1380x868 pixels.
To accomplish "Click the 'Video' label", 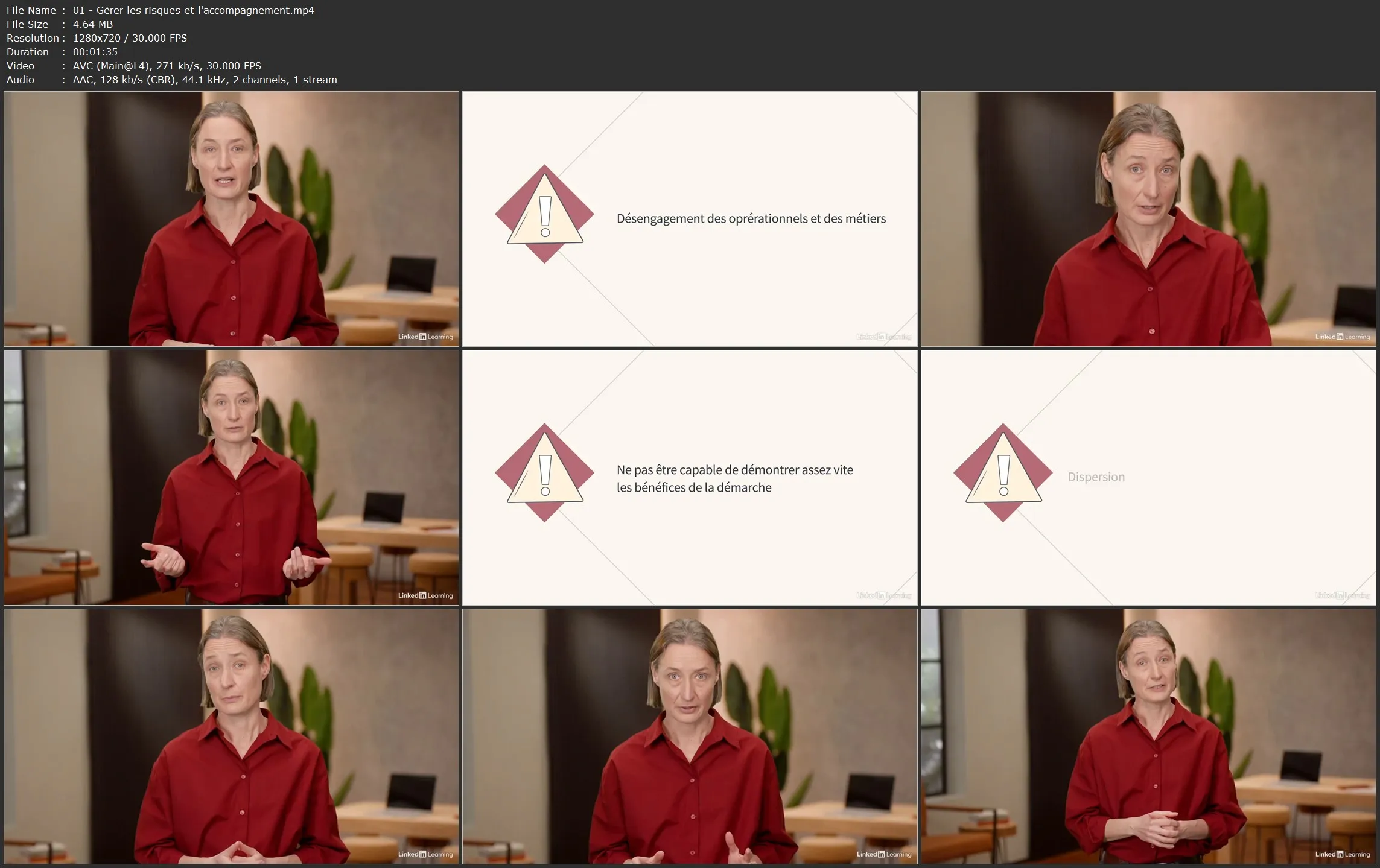I will [21, 66].
